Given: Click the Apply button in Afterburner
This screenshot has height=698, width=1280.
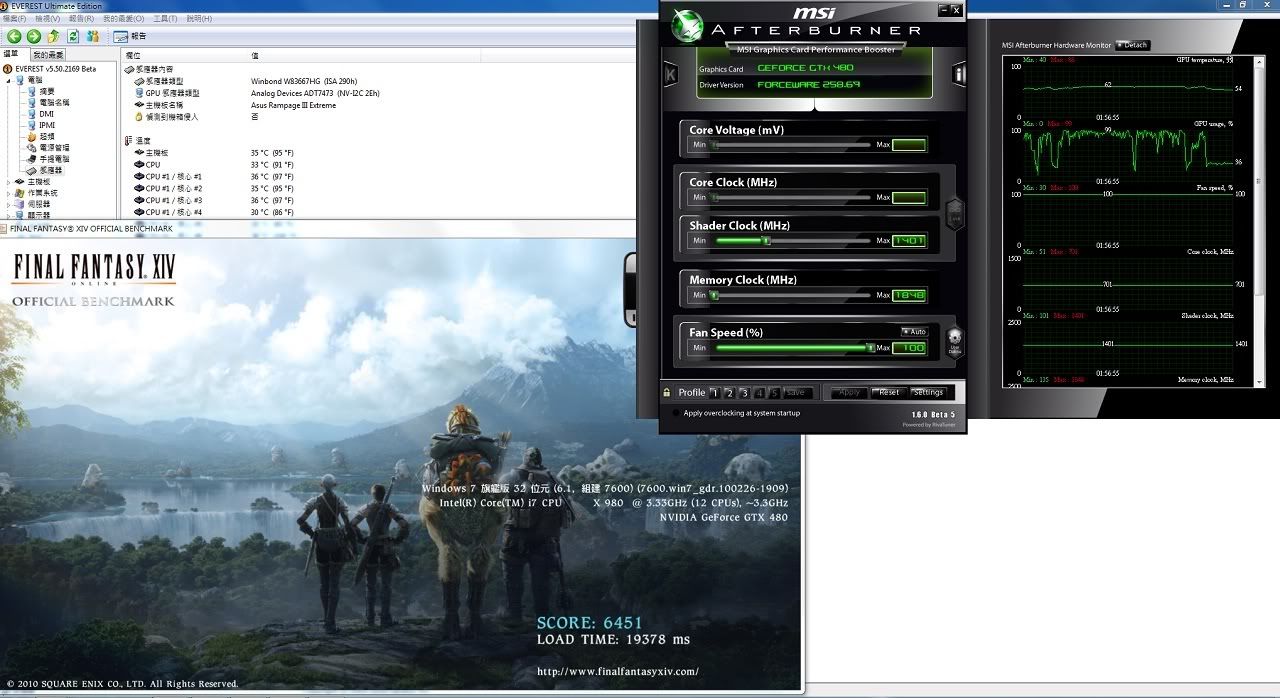Looking at the screenshot, I should coord(849,392).
